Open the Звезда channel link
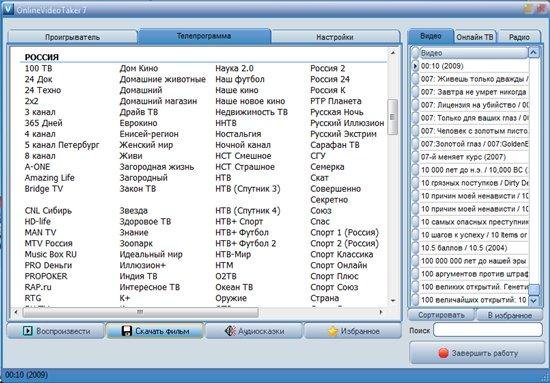The width and height of the screenshot is (550, 383). (134, 210)
